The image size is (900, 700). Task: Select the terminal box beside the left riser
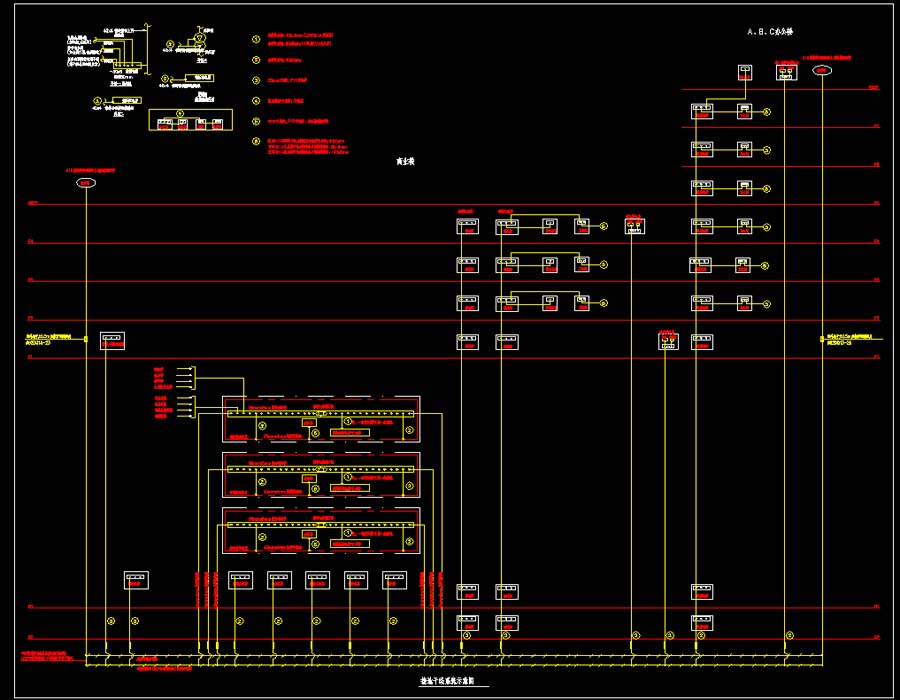pos(112,341)
